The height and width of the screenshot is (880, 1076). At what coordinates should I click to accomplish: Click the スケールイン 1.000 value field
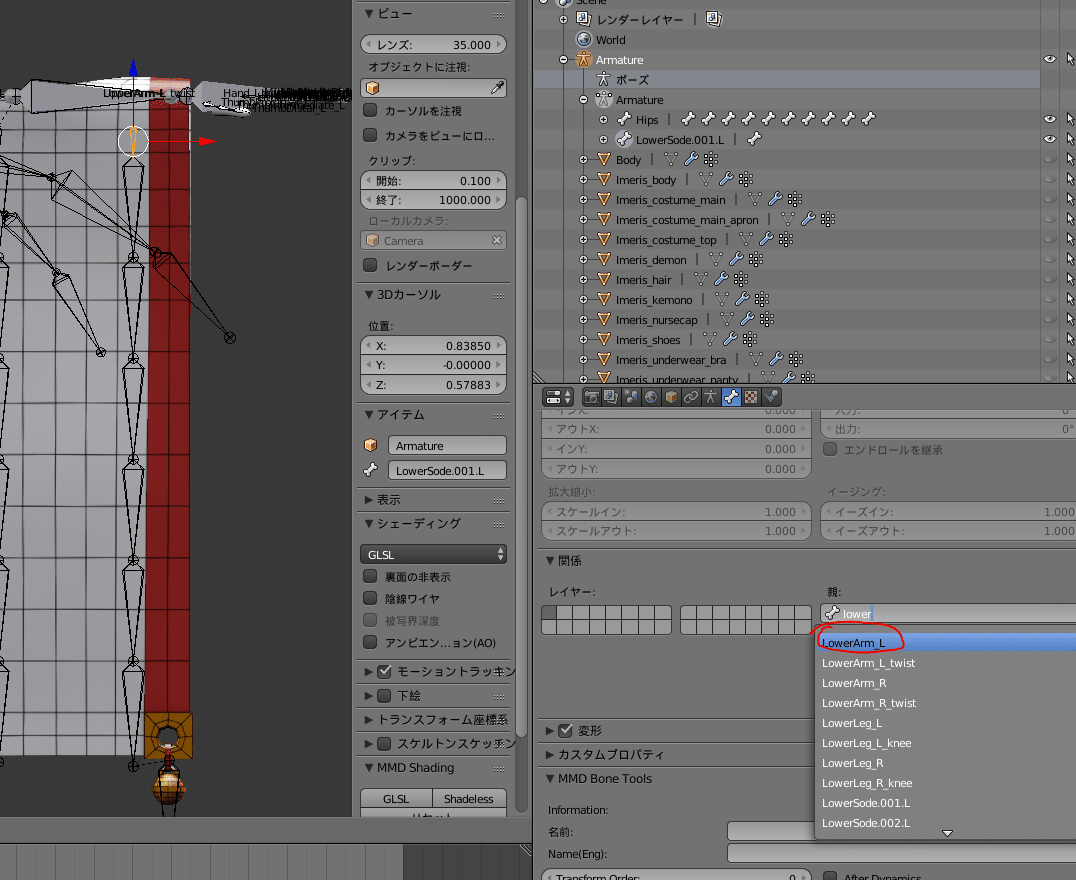676,511
